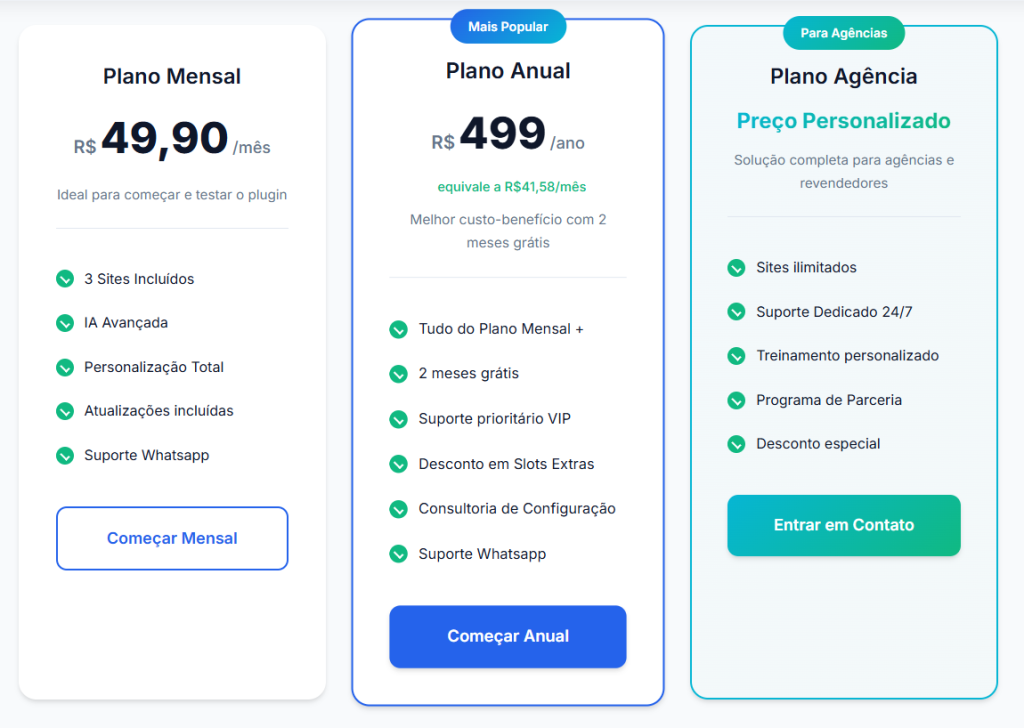
Task: Click the checkmark icon next to IA Avançada
Action: (65, 323)
